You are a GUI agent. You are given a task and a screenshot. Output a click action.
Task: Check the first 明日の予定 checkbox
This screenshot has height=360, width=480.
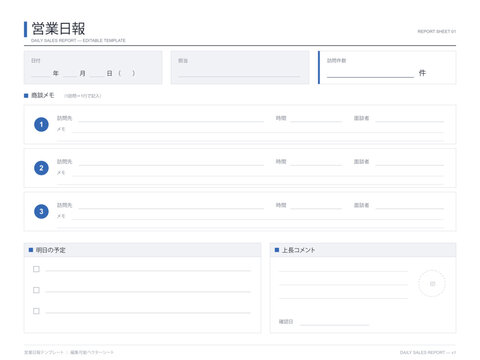(x=36, y=269)
